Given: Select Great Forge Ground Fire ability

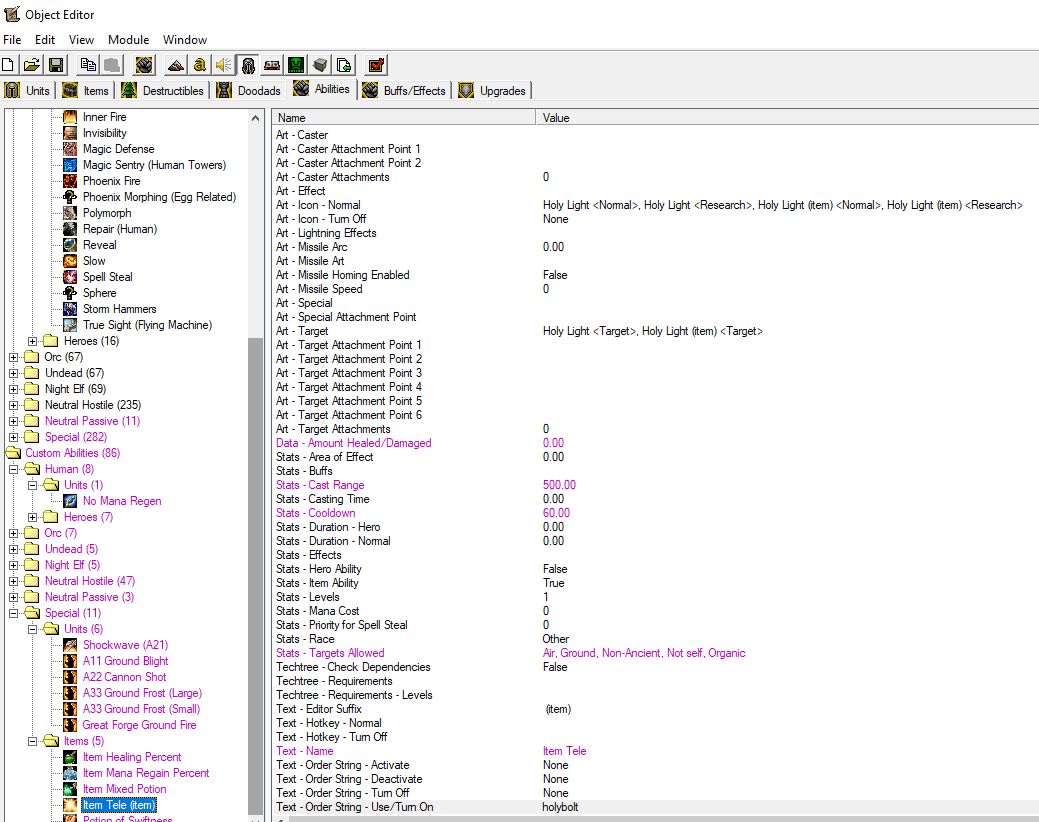Looking at the screenshot, I should pos(139,725).
